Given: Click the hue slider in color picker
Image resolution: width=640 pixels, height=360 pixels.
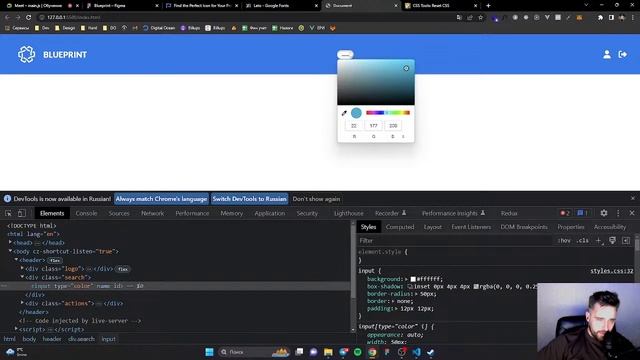Looking at the screenshot, I should 388,113.
